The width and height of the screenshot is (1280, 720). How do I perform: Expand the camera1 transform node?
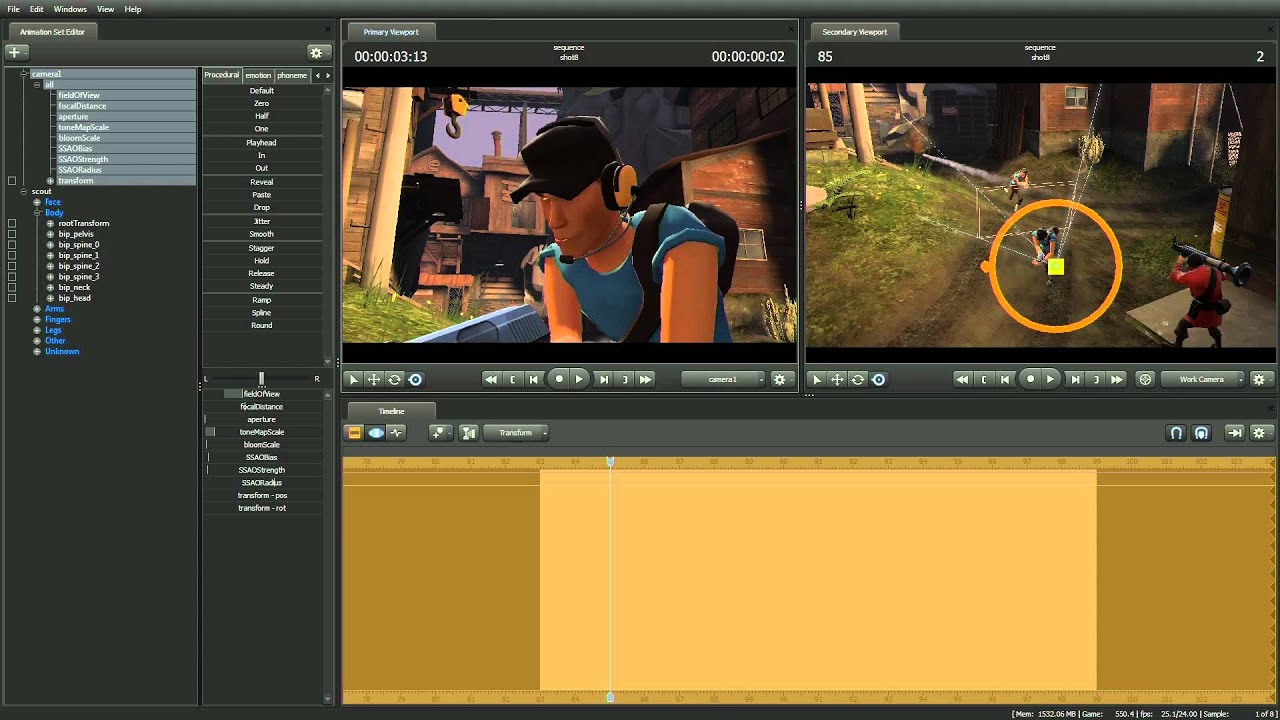[50, 181]
